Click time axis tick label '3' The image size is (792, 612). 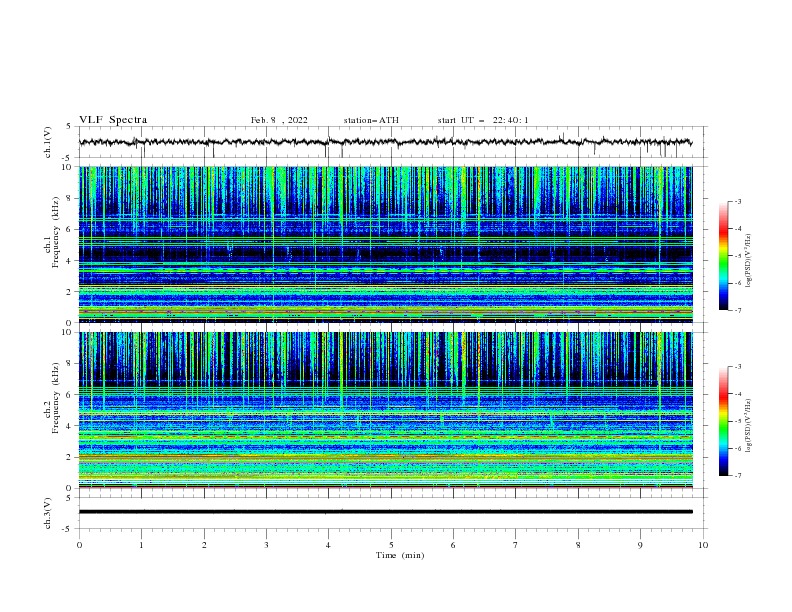266,545
